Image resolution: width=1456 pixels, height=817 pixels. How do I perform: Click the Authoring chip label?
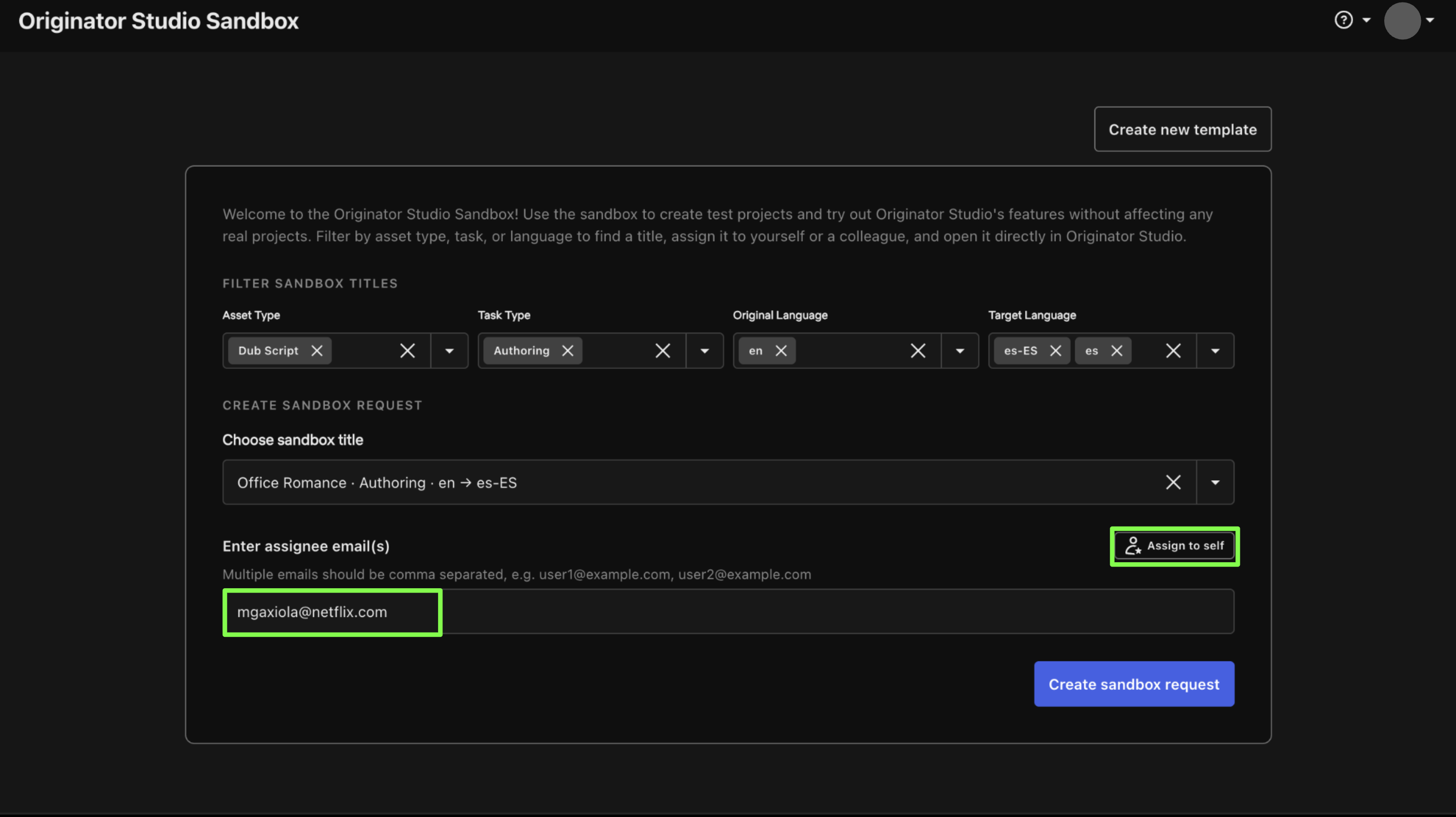(521, 351)
